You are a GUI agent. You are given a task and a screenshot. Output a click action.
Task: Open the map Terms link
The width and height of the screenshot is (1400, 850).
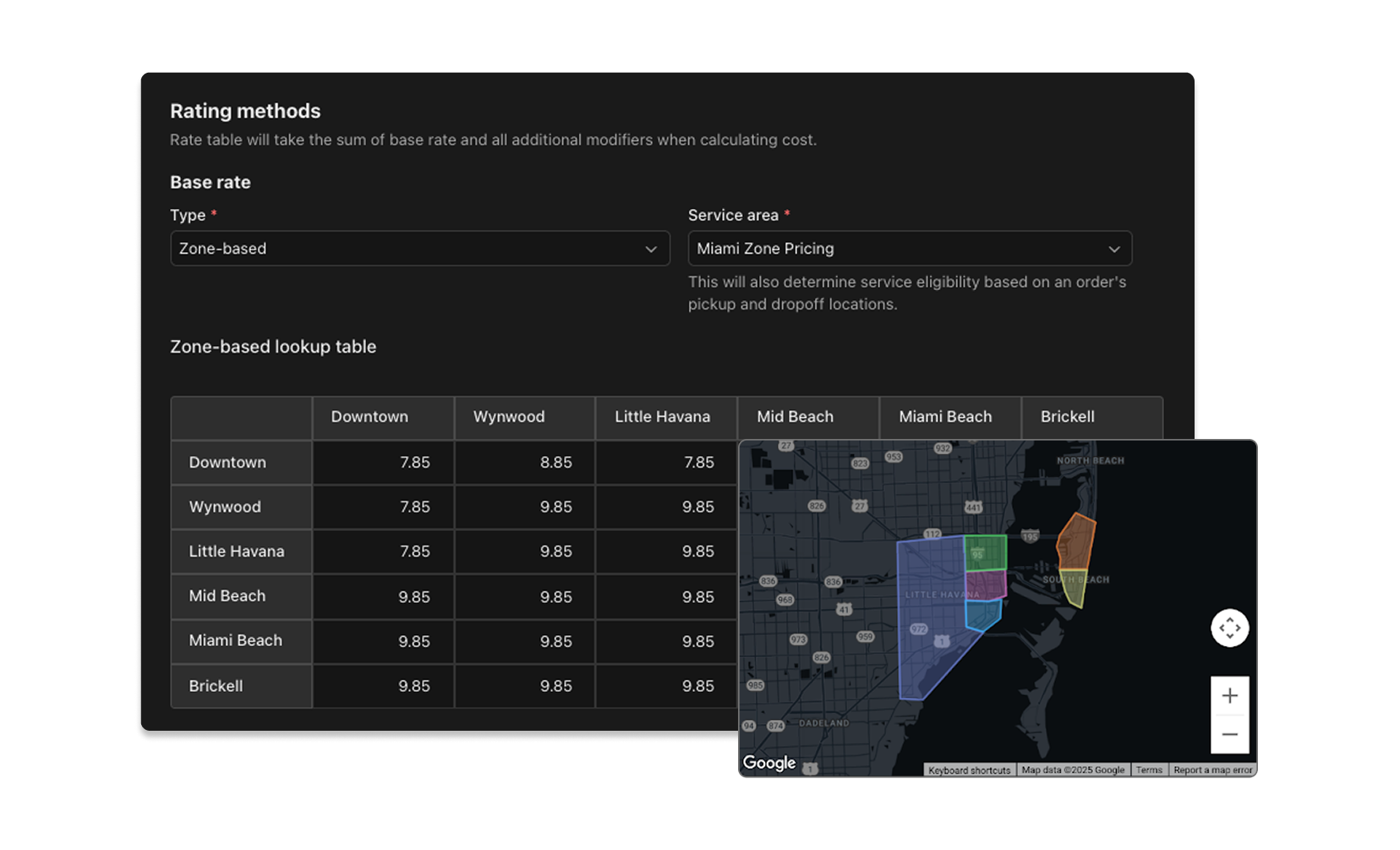pos(1148,770)
